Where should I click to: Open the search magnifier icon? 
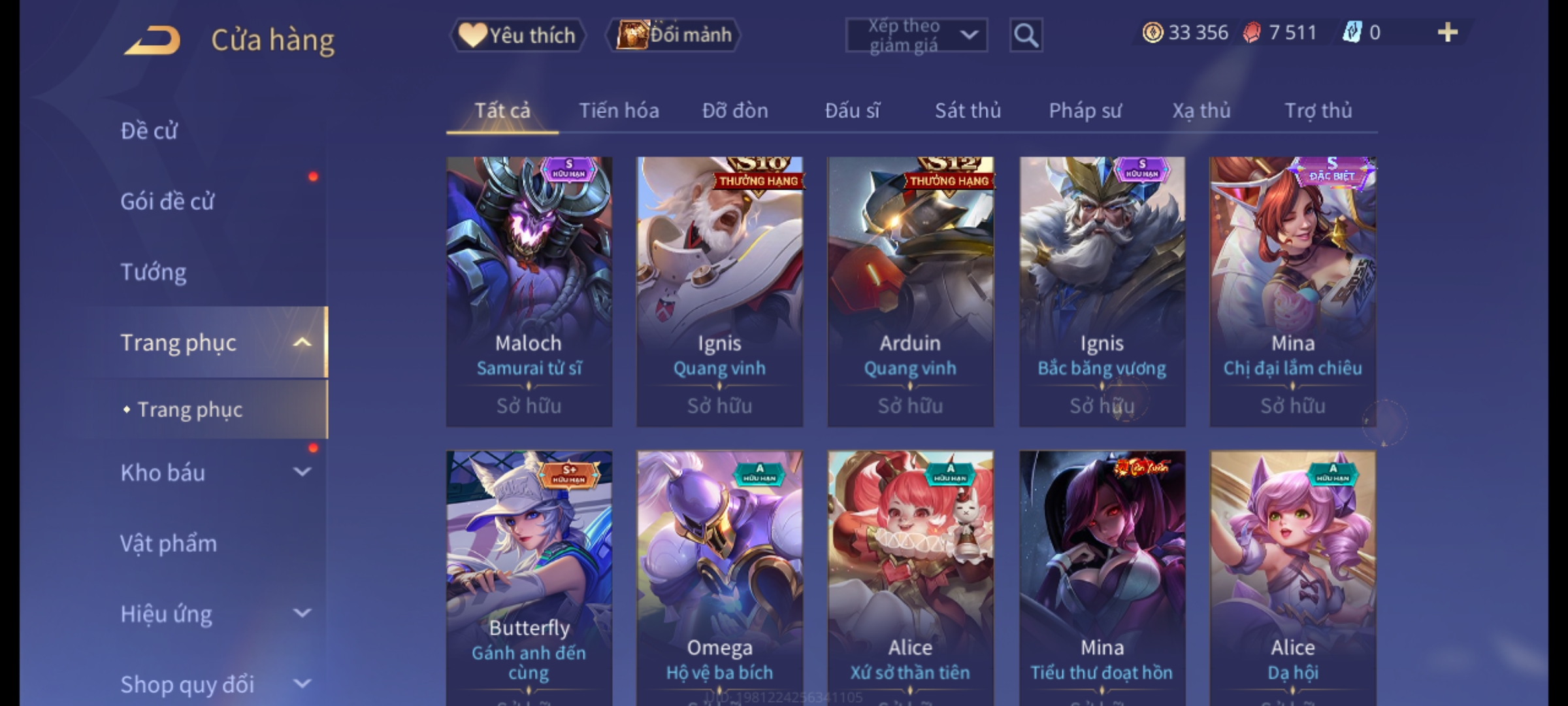1026,35
